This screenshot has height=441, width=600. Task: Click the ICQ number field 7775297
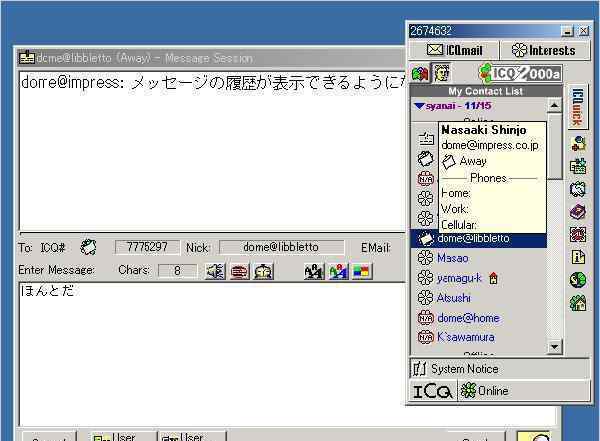point(147,247)
